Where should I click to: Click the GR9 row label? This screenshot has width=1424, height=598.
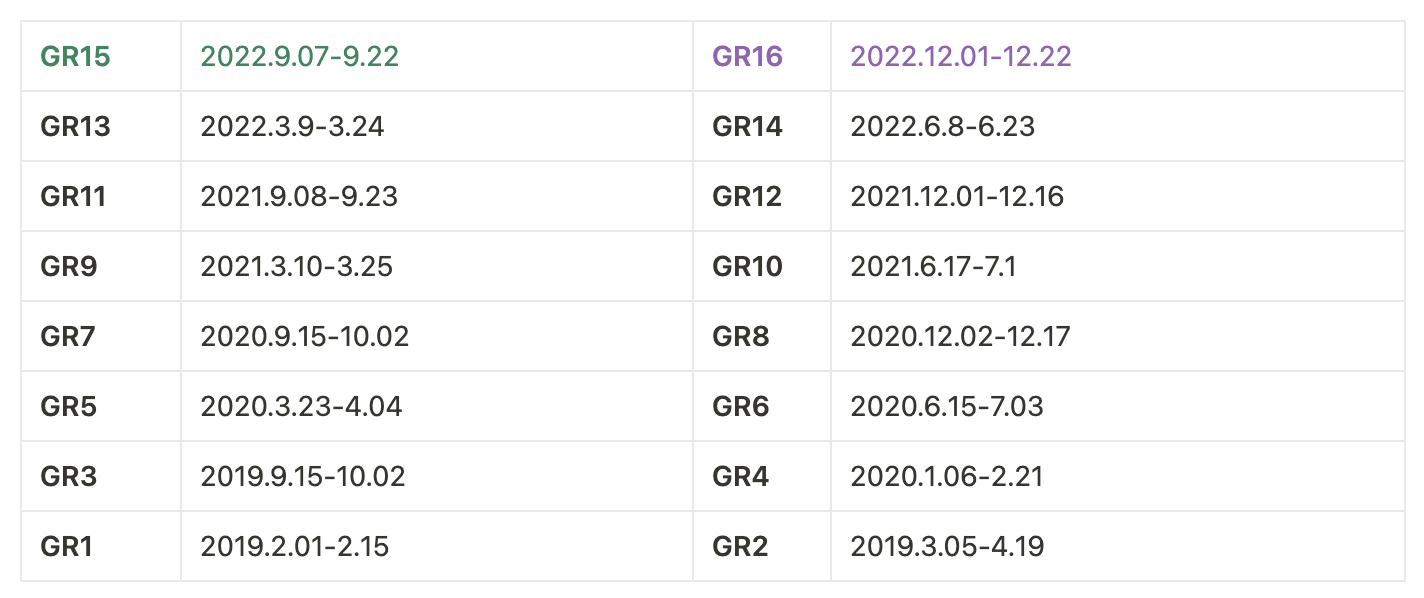[69, 266]
